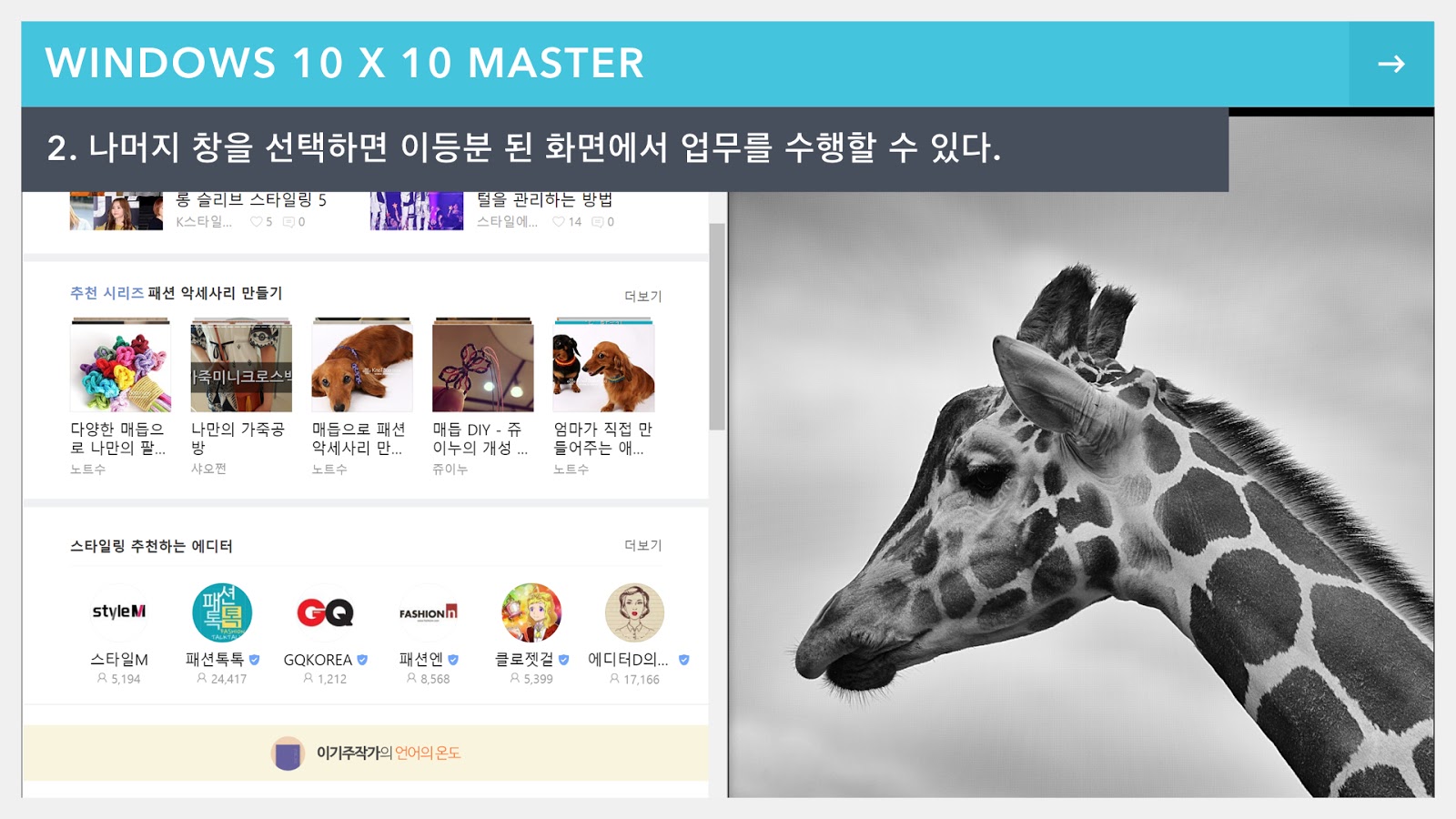The height and width of the screenshot is (819, 1456).
Task: Click verified badge next to GQKOREA
Action: click(x=362, y=660)
